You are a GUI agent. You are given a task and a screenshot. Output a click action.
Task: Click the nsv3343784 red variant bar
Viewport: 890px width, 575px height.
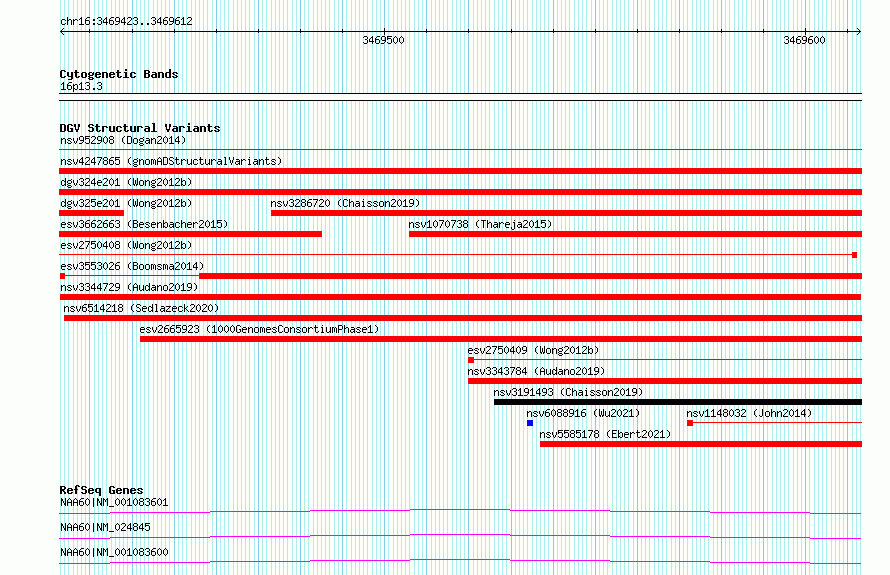pyautogui.click(x=665, y=381)
